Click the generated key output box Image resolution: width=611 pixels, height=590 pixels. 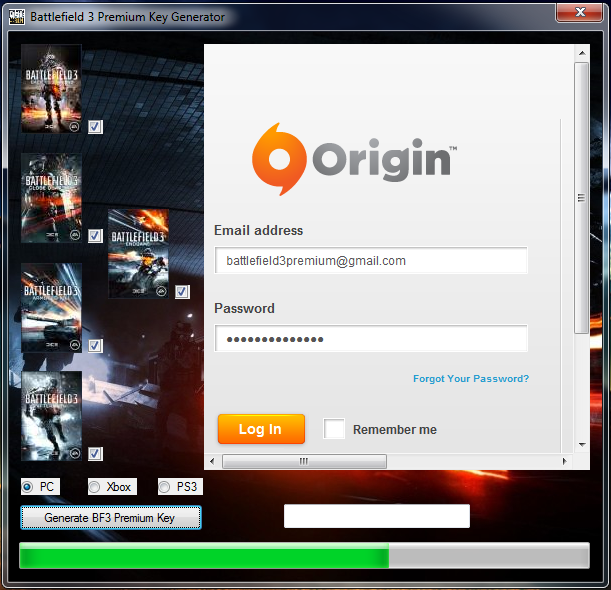click(x=377, y=516)
